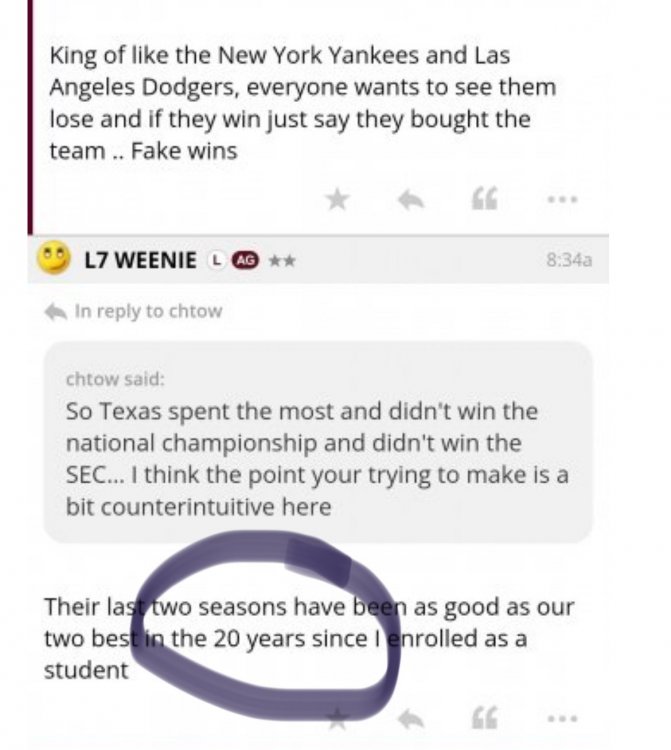Reply to L7 WEENIE's post

point(409,716)
